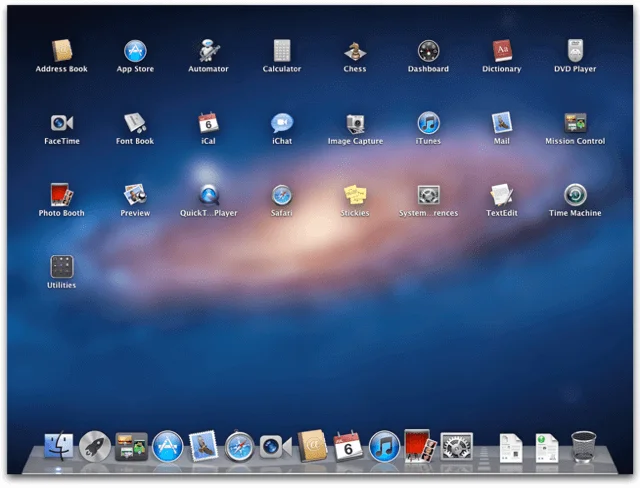
Task: Click the Finder icon in the Dock
Action: [59, 446]
